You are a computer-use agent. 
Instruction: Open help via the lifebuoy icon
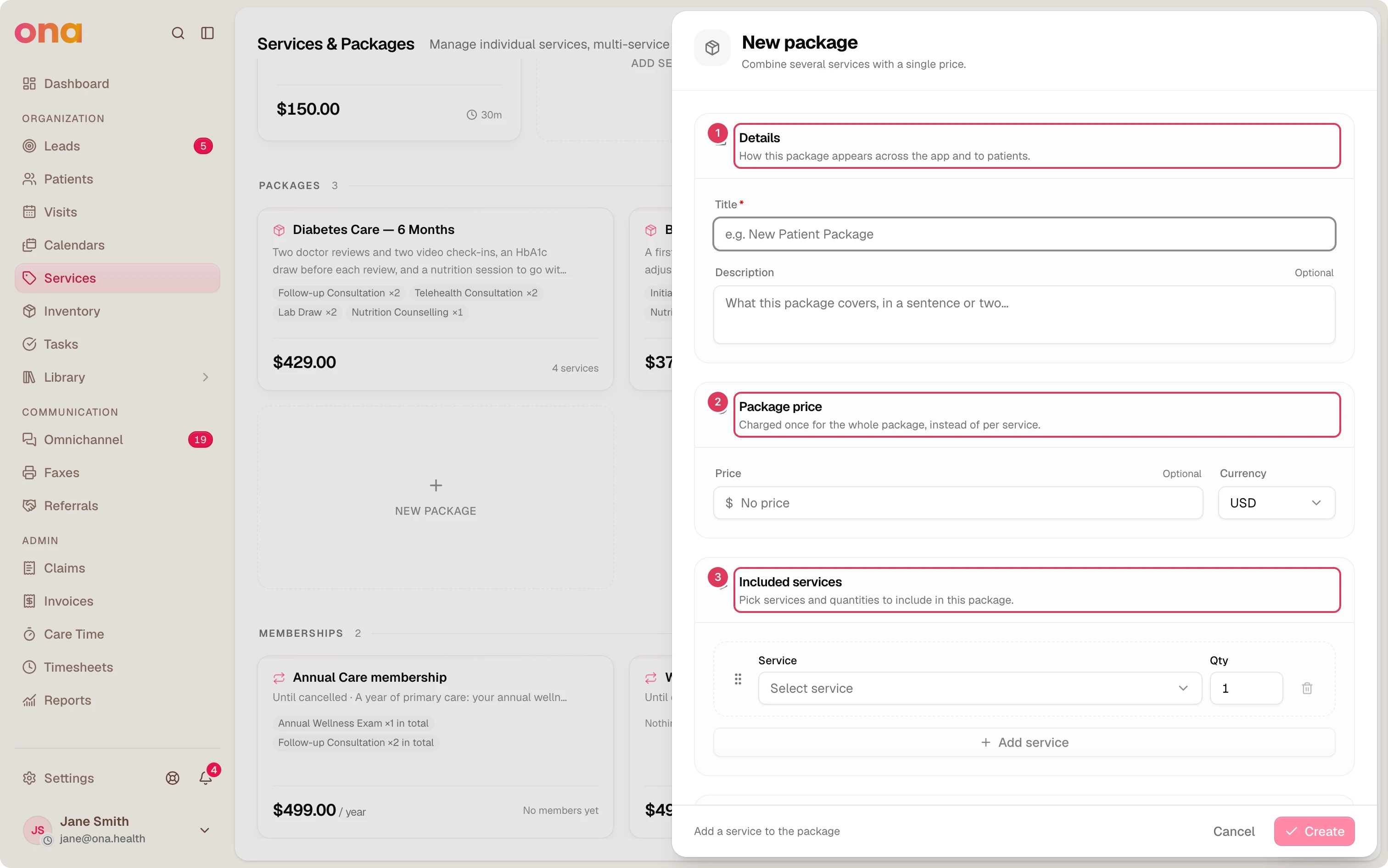[172, 778]
